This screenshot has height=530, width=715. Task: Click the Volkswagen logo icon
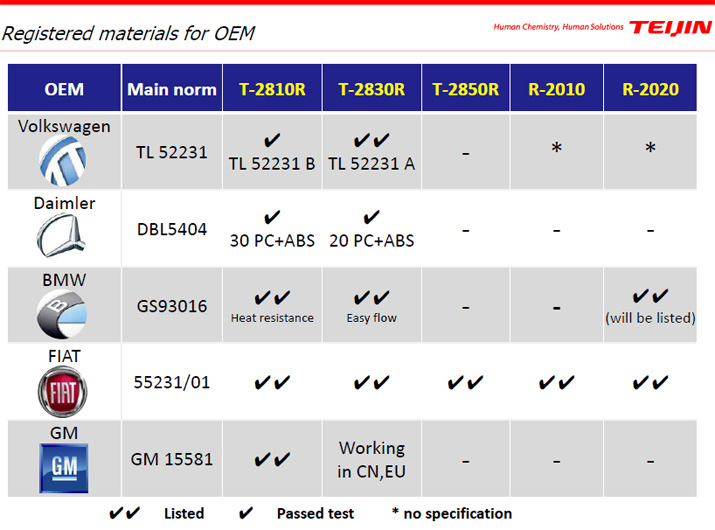(62, 161)
